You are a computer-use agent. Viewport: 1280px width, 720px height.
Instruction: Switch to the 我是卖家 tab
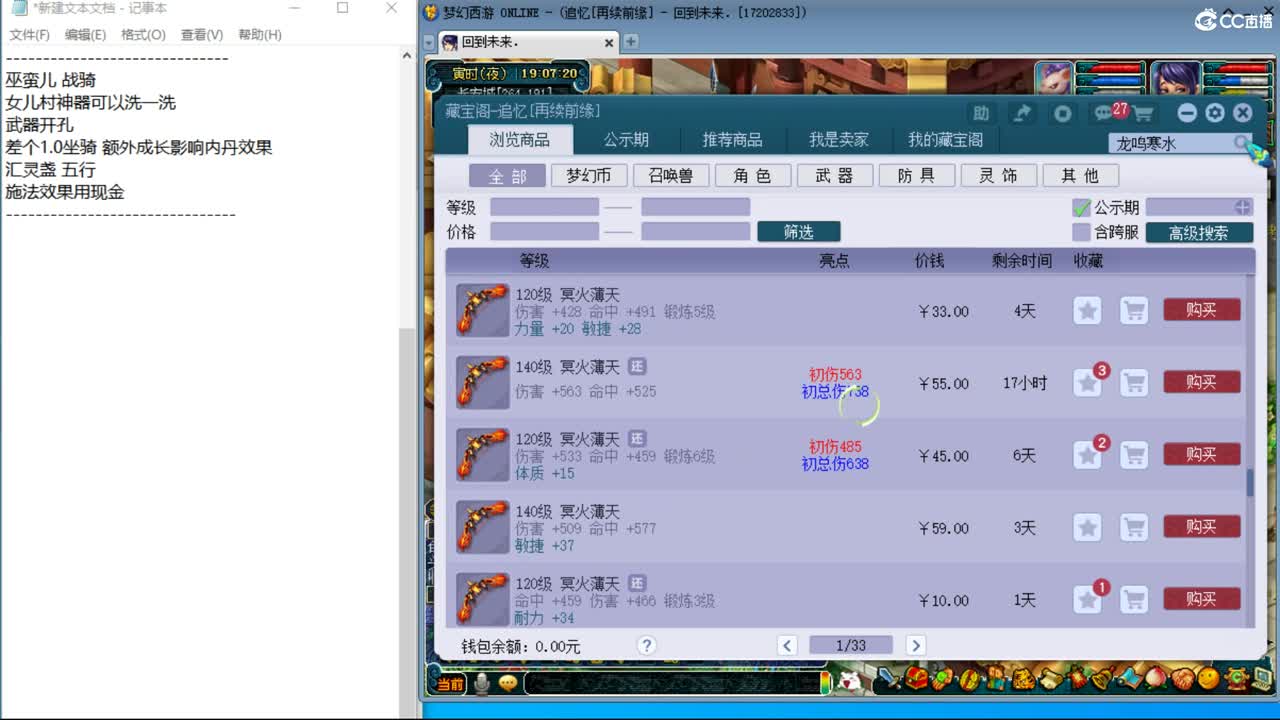[839, 140]
